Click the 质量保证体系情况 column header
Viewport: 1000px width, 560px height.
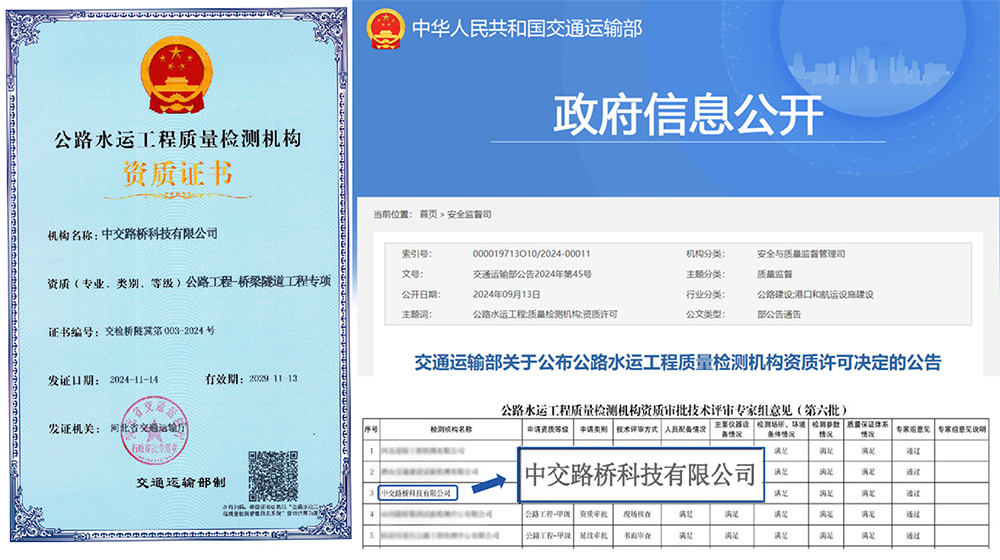click(867, 429)
